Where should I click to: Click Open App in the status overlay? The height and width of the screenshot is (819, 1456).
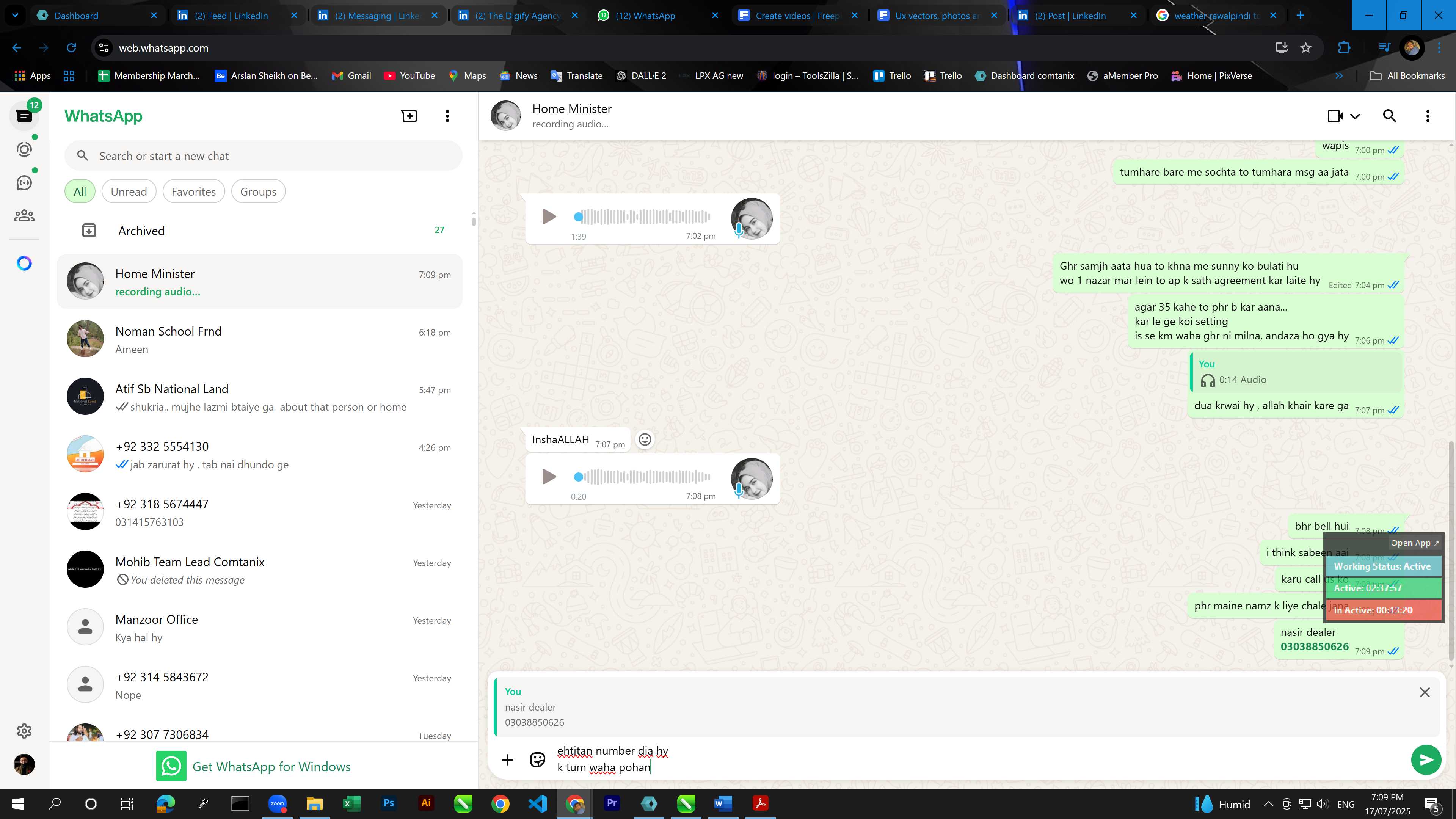pos(1415,543)
